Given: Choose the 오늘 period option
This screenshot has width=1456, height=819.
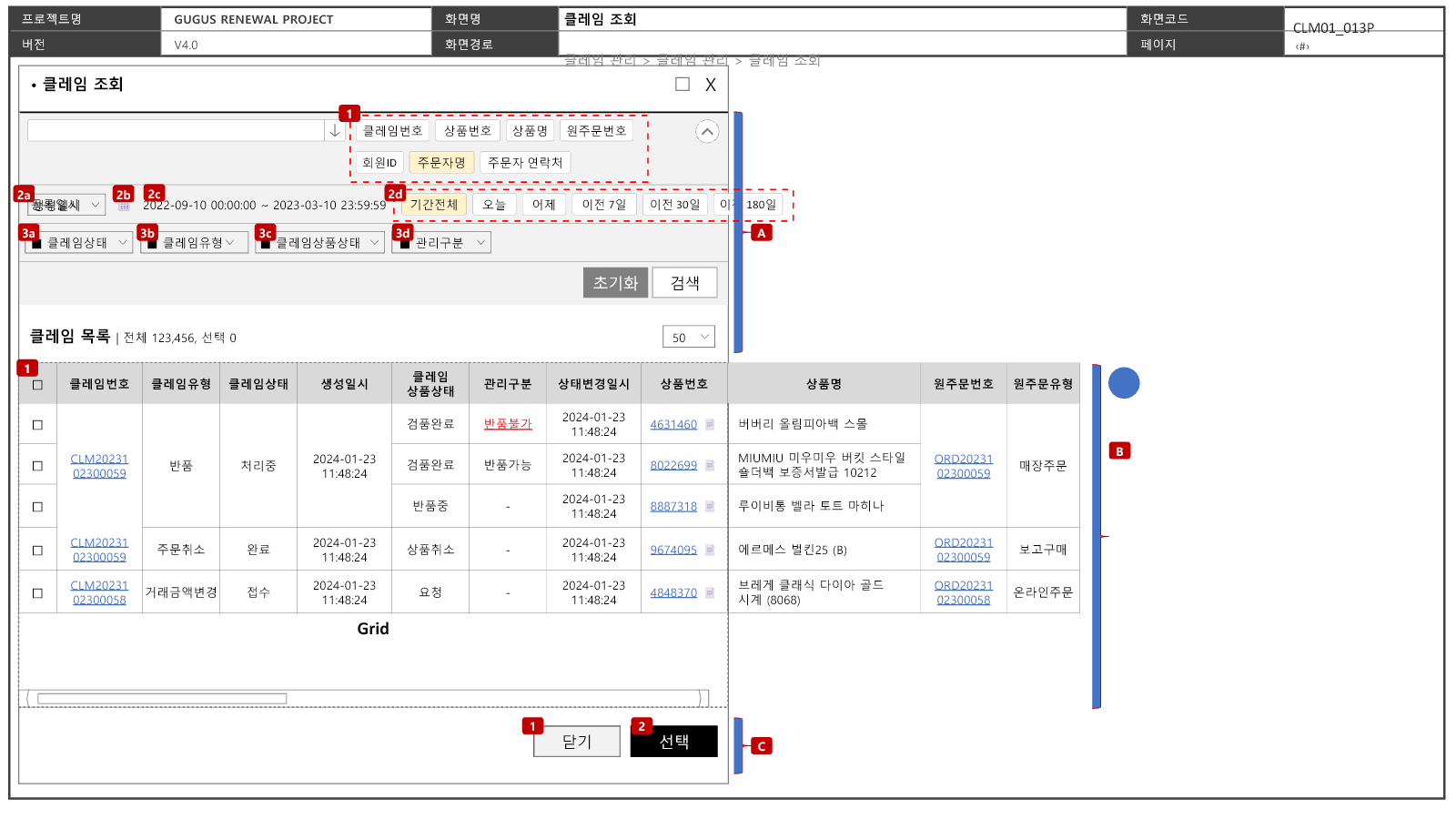Looking at the screenshot, I should pyautogui.click(x=494, y=205).
